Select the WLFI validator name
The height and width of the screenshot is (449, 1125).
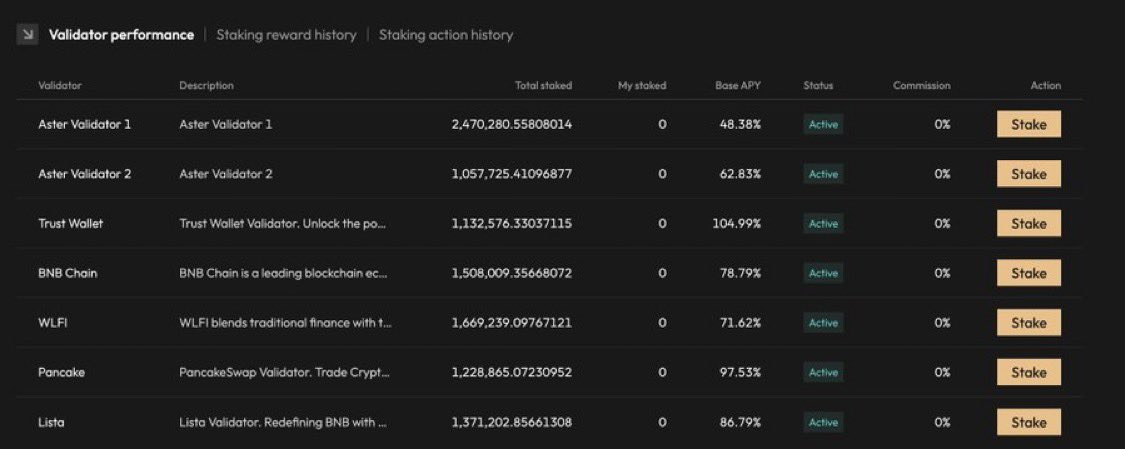53,323
